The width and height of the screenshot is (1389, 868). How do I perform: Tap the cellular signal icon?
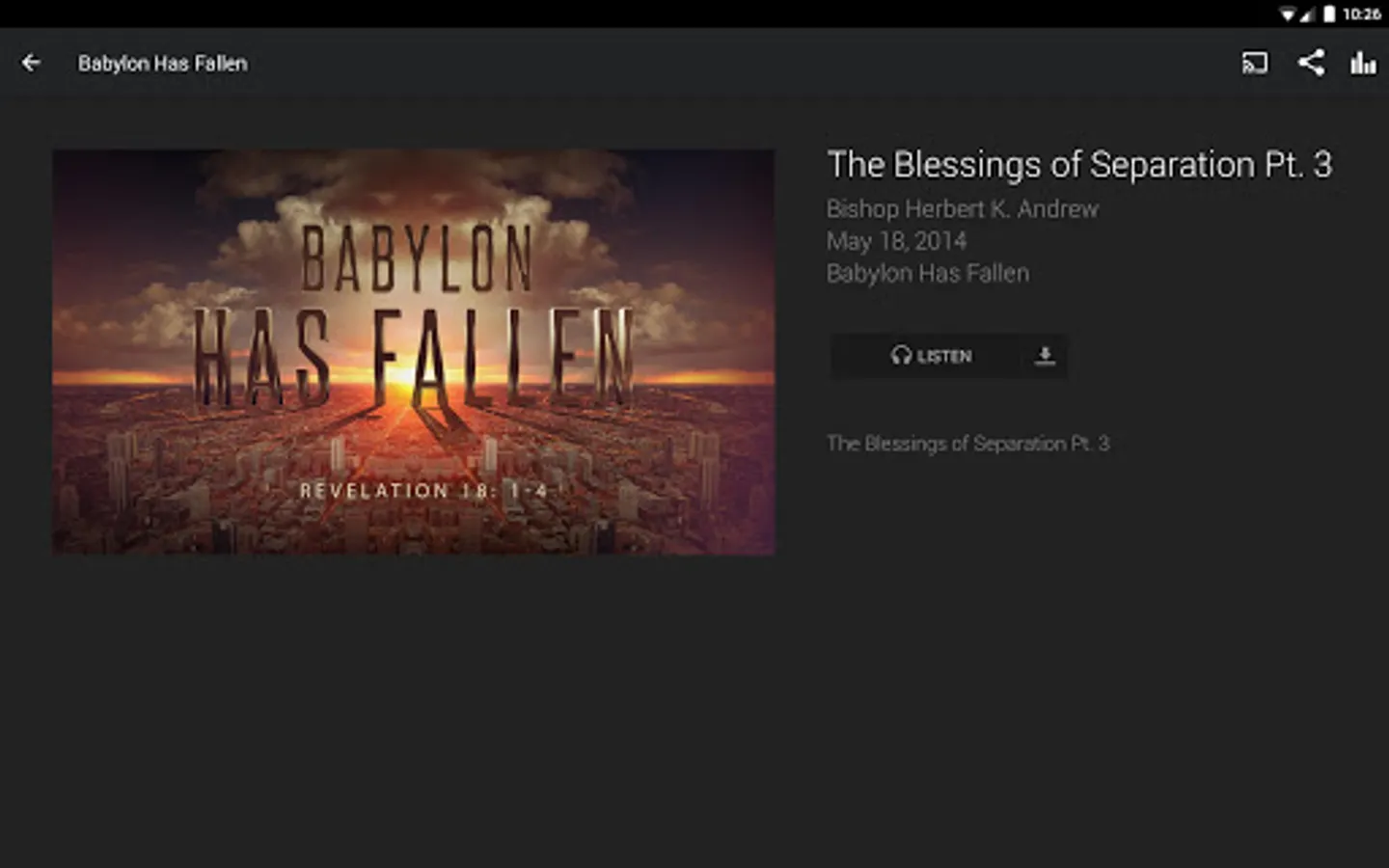(x=1307, y=14)
